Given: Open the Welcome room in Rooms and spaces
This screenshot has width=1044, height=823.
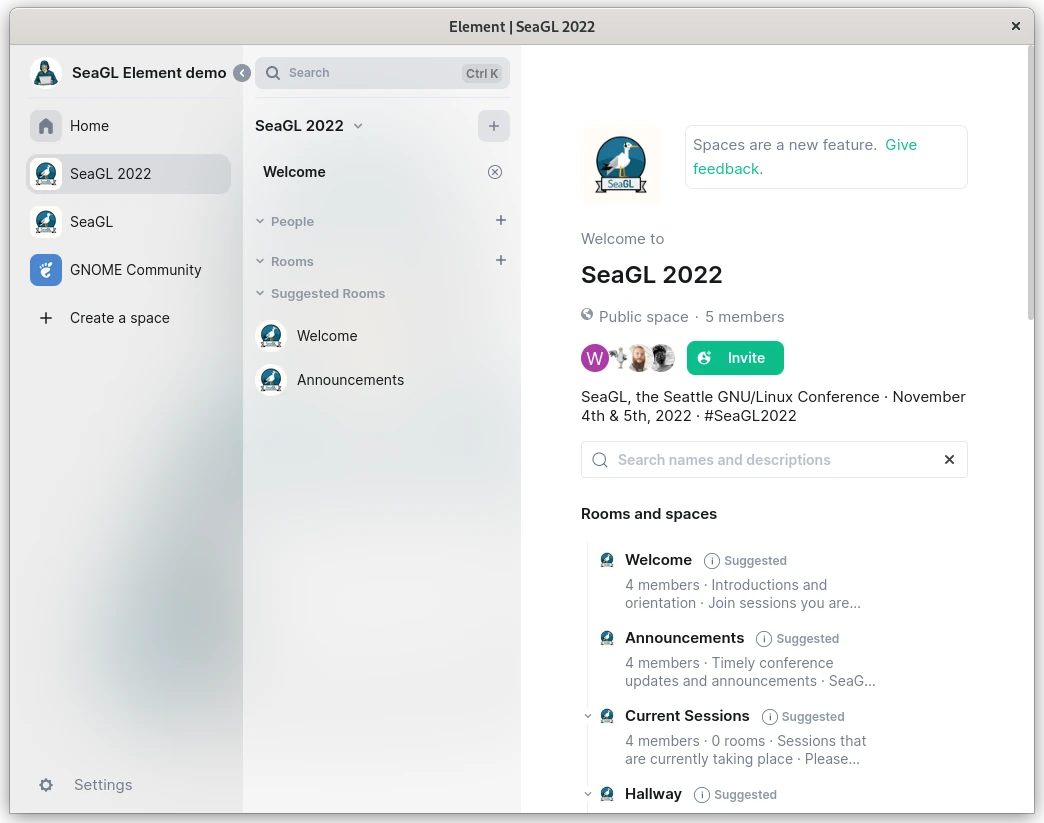Looking at the screenshot, I should coord(658,560).
